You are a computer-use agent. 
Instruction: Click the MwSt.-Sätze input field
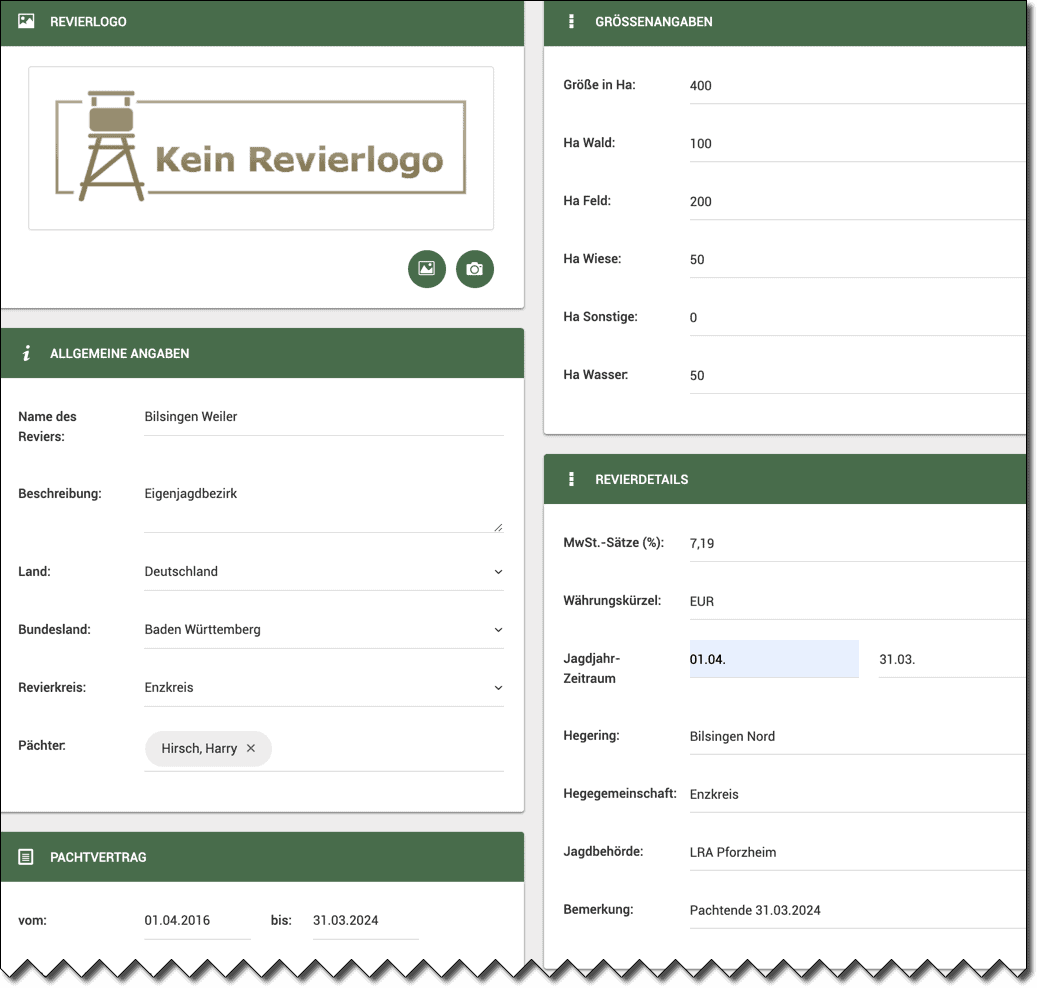855,544
